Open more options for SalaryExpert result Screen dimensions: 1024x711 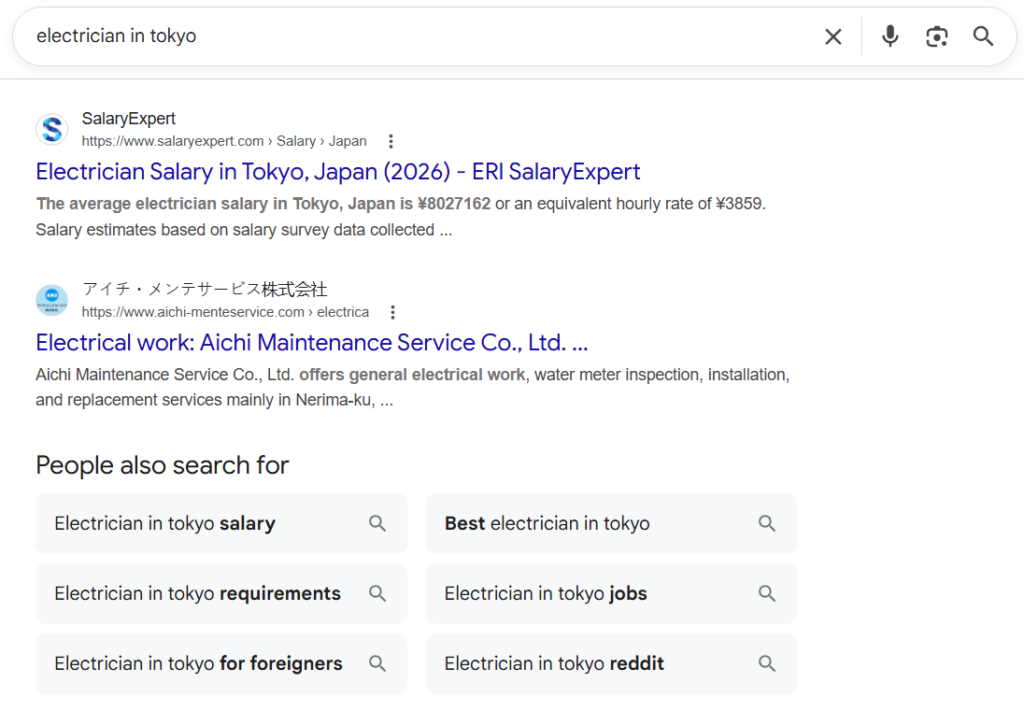click(391, 141)
